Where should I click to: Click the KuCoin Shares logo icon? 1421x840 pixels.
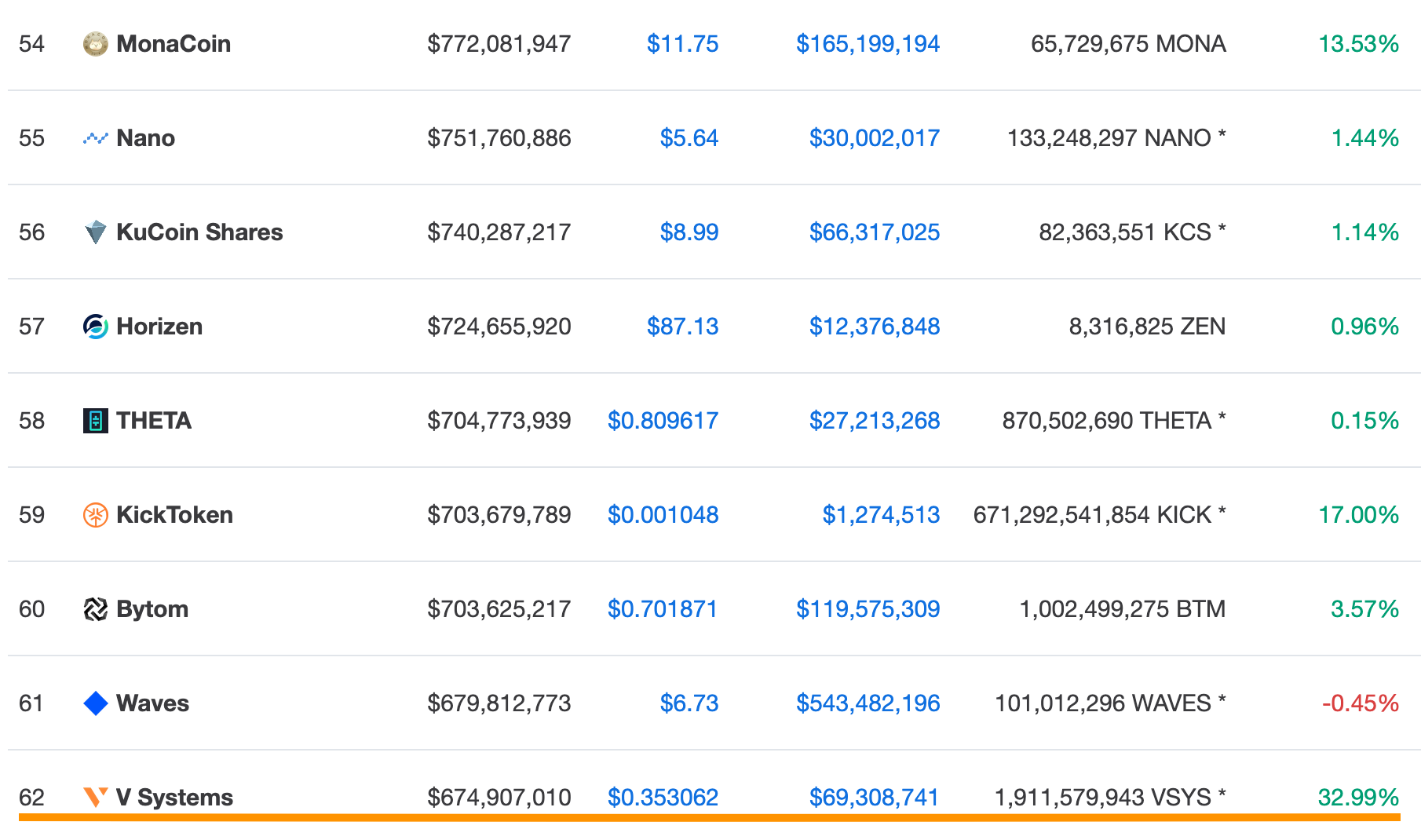click(96, 232)
